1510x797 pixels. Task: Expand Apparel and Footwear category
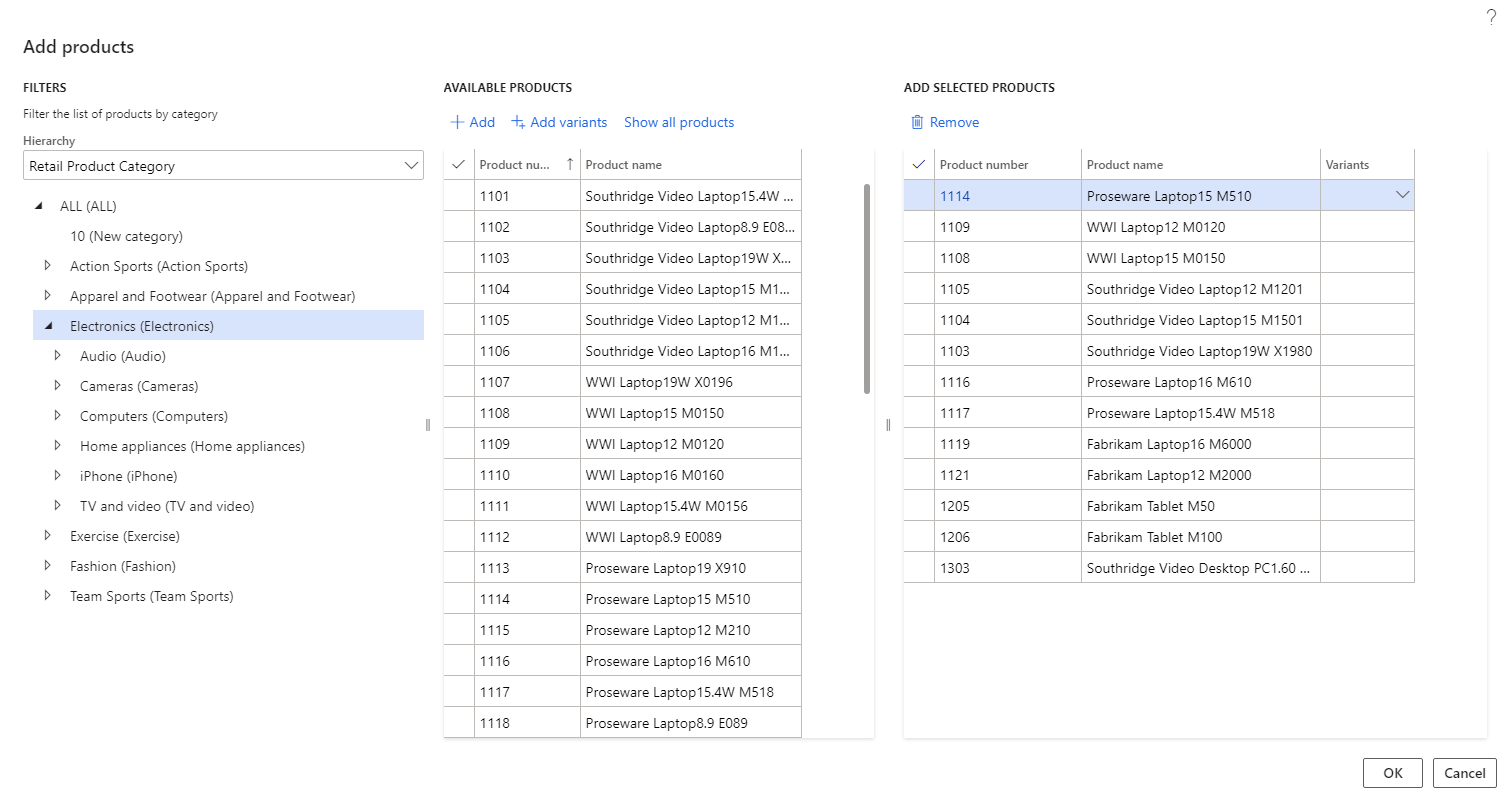click(47, 296)
